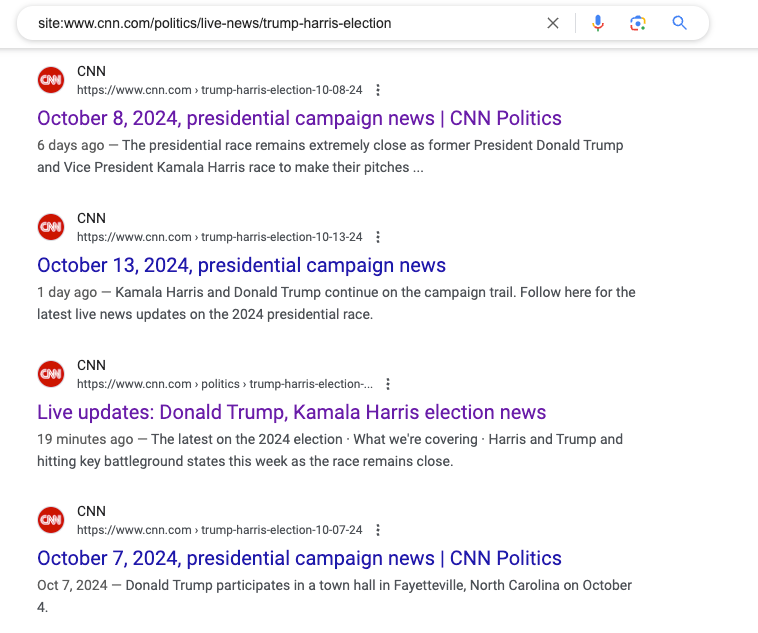The height and width of the screenshot is (633, 758).
Task: Open October 13, 2024 presidential campaign news
Action: point(241,265)
